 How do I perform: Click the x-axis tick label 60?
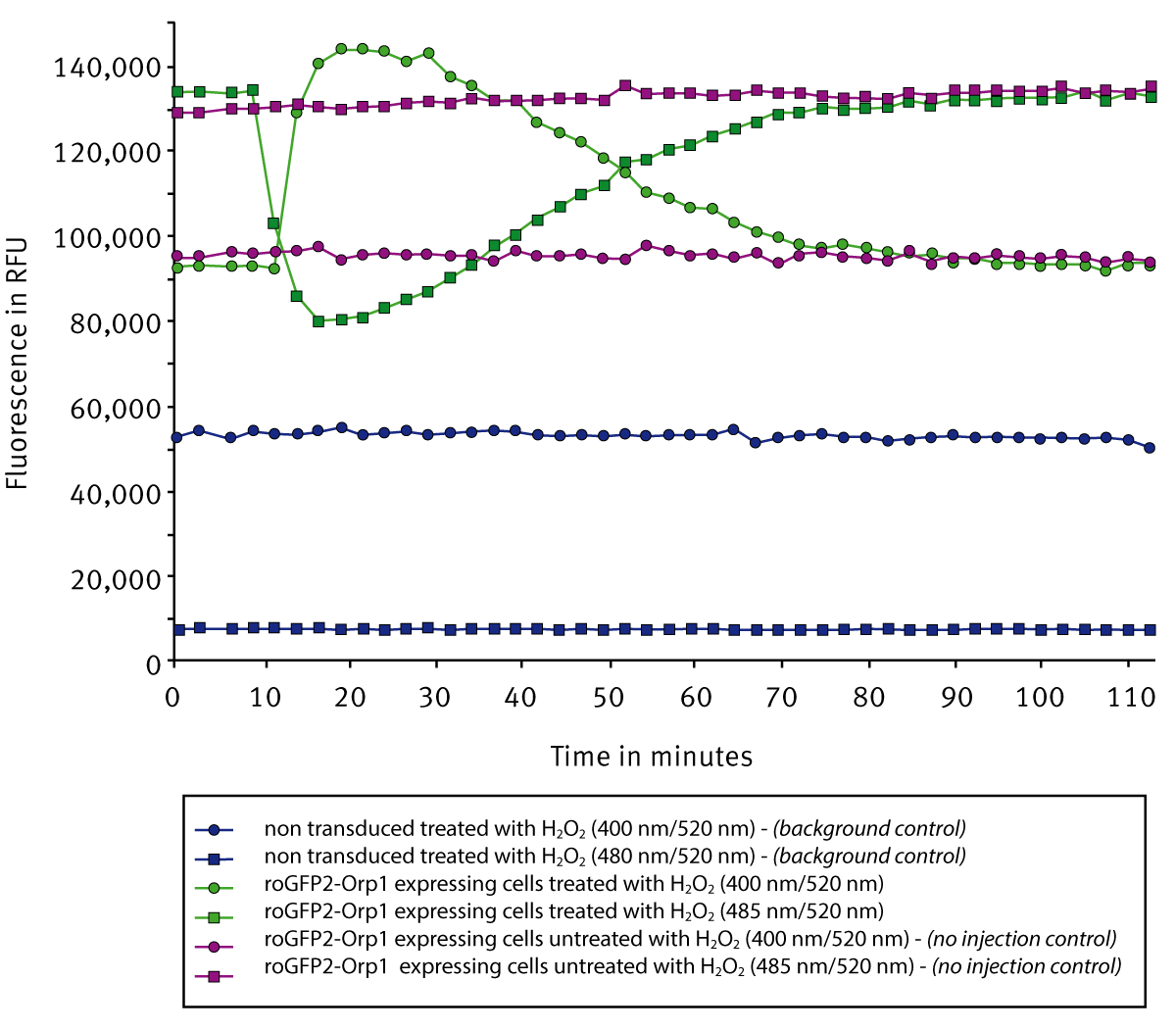(695, 697)
